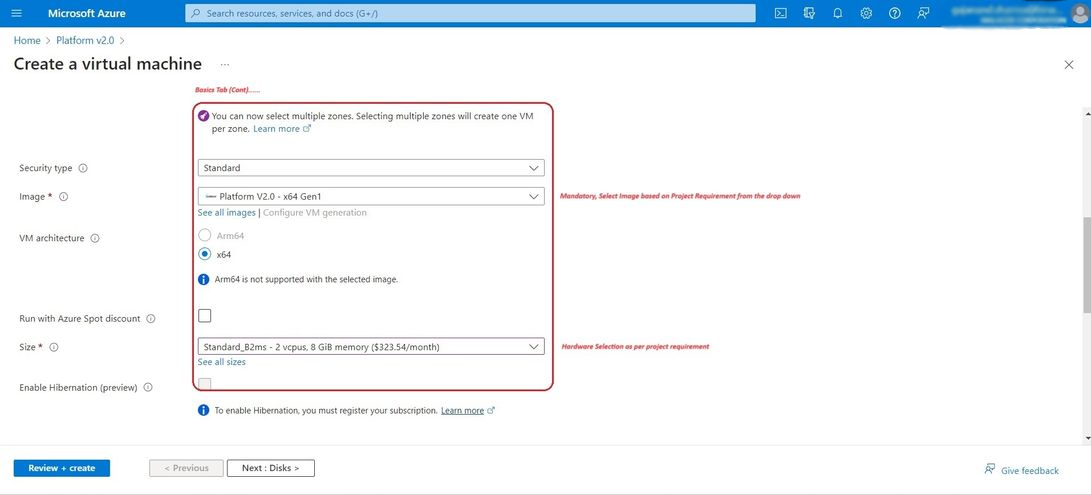
Task: Click the magnifier icon in search box
Action: (196, 13)
